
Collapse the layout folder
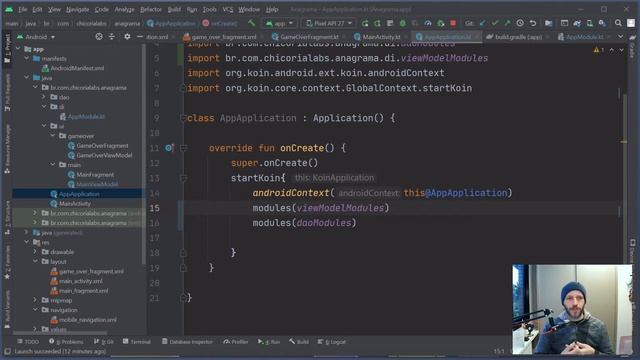click(x=36, y=261)
